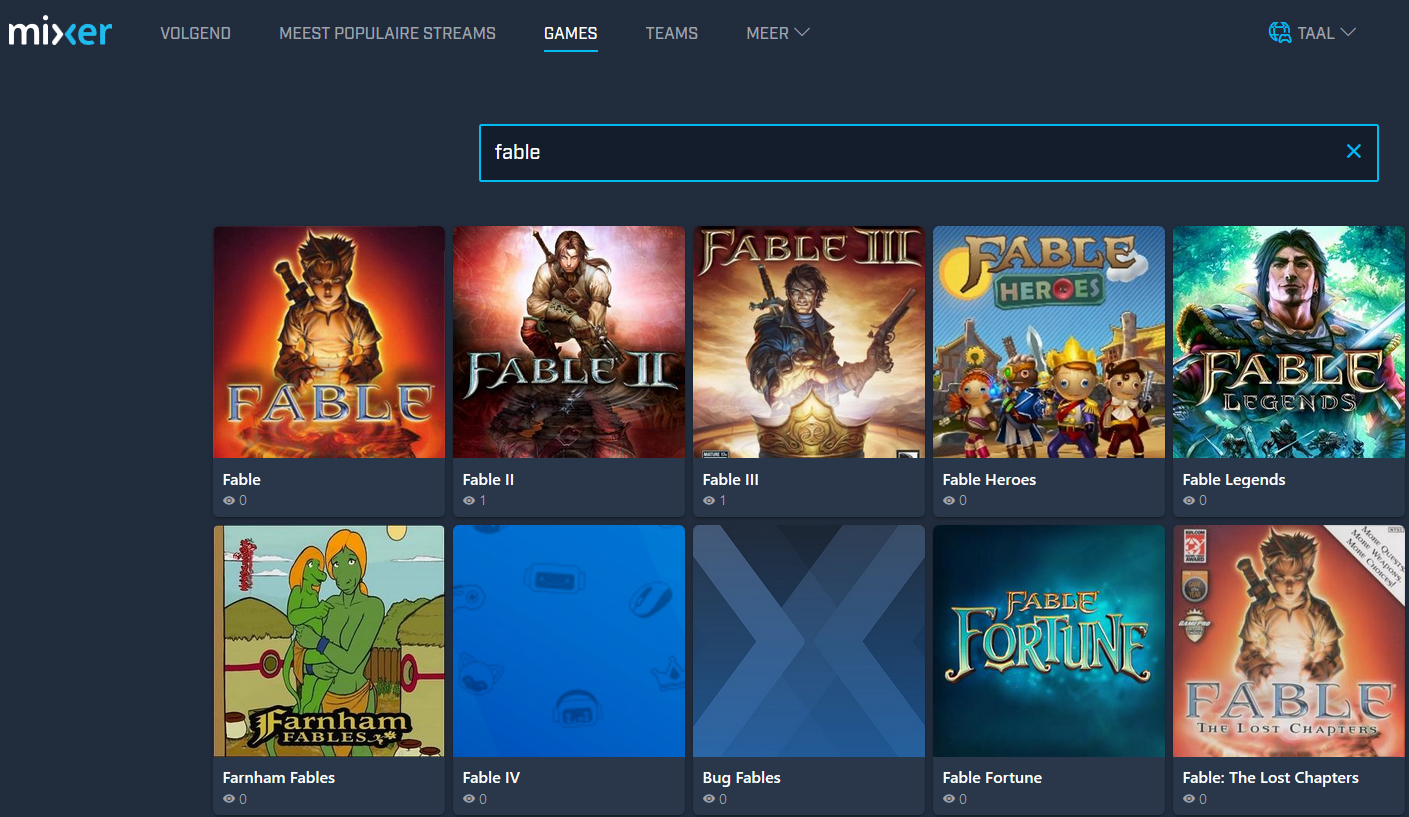Click the Fable III title link
1409x817 pixels.
pyautogui.click(x=731, y=479)
